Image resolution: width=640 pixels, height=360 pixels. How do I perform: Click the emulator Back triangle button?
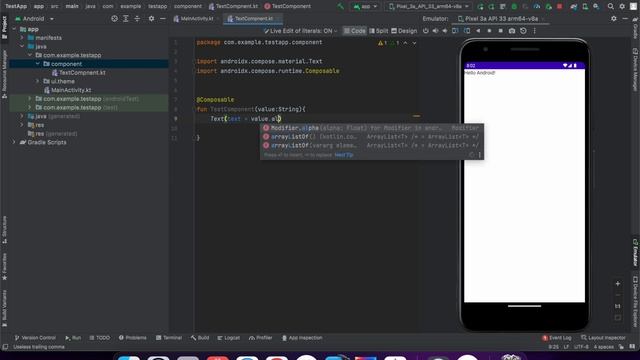[x=478, y=31]
